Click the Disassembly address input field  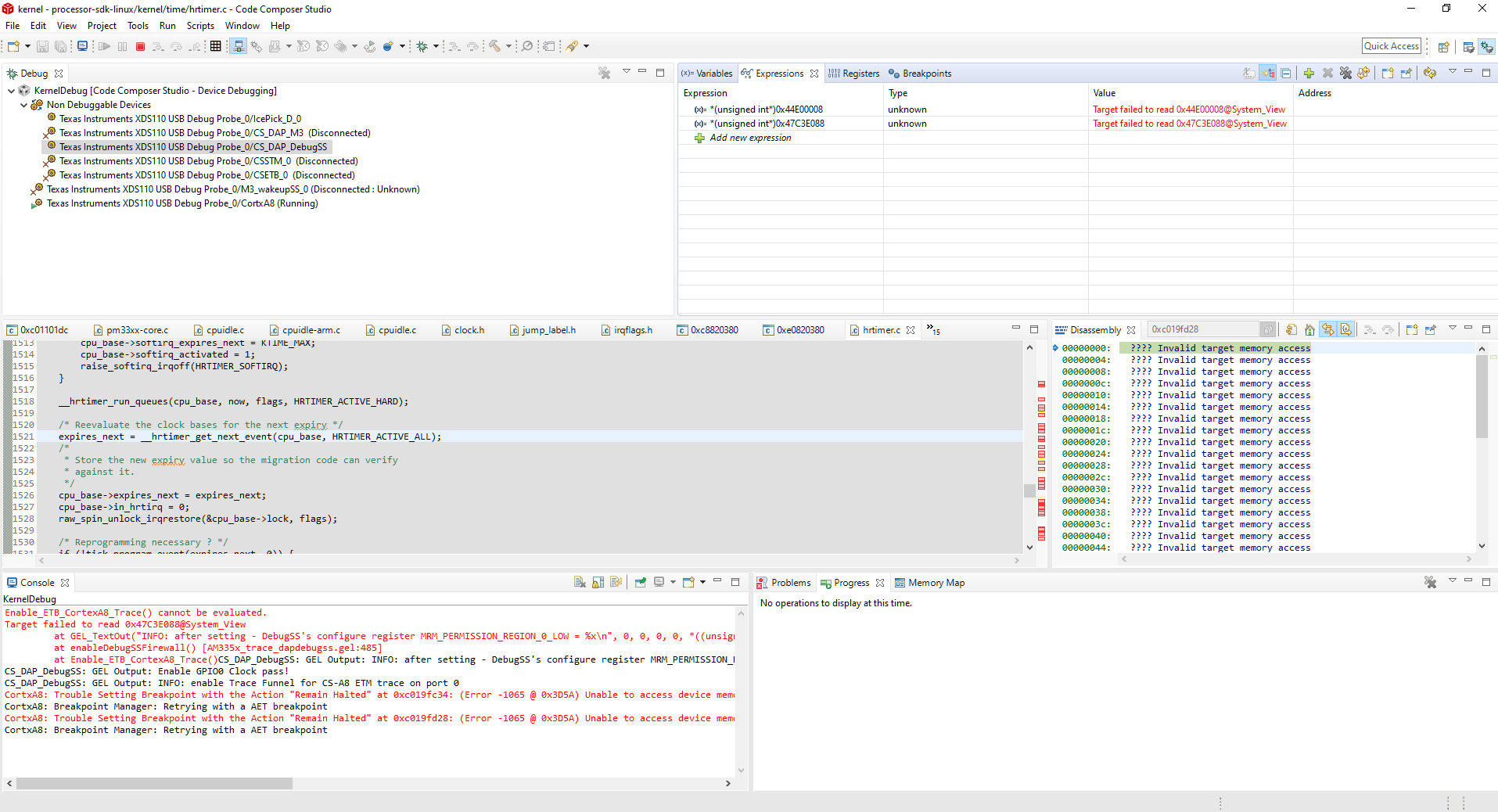[x=1204, y=329]
